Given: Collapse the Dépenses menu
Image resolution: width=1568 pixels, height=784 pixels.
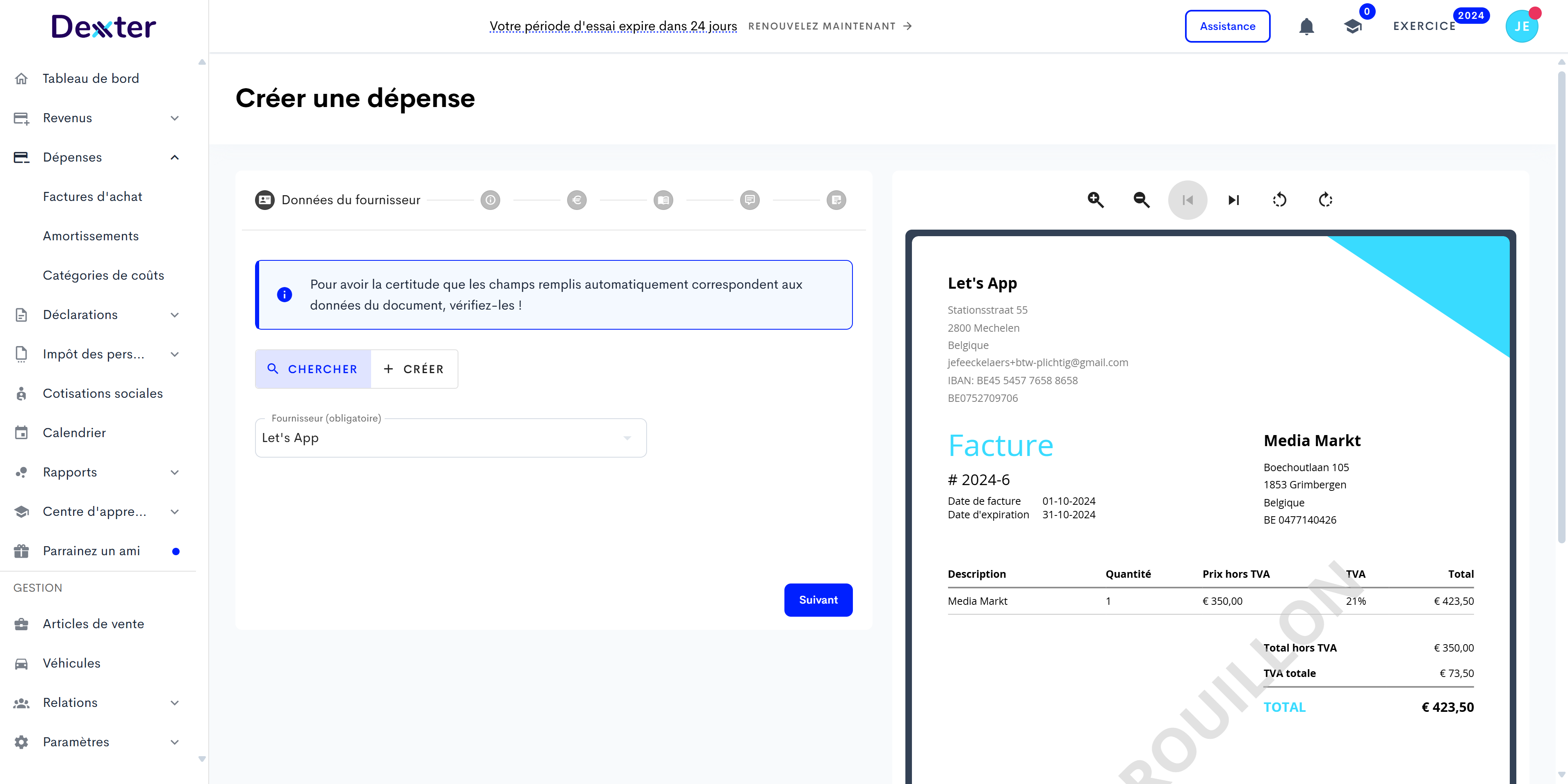Looking at the screenshot, I should pos(98,157).
